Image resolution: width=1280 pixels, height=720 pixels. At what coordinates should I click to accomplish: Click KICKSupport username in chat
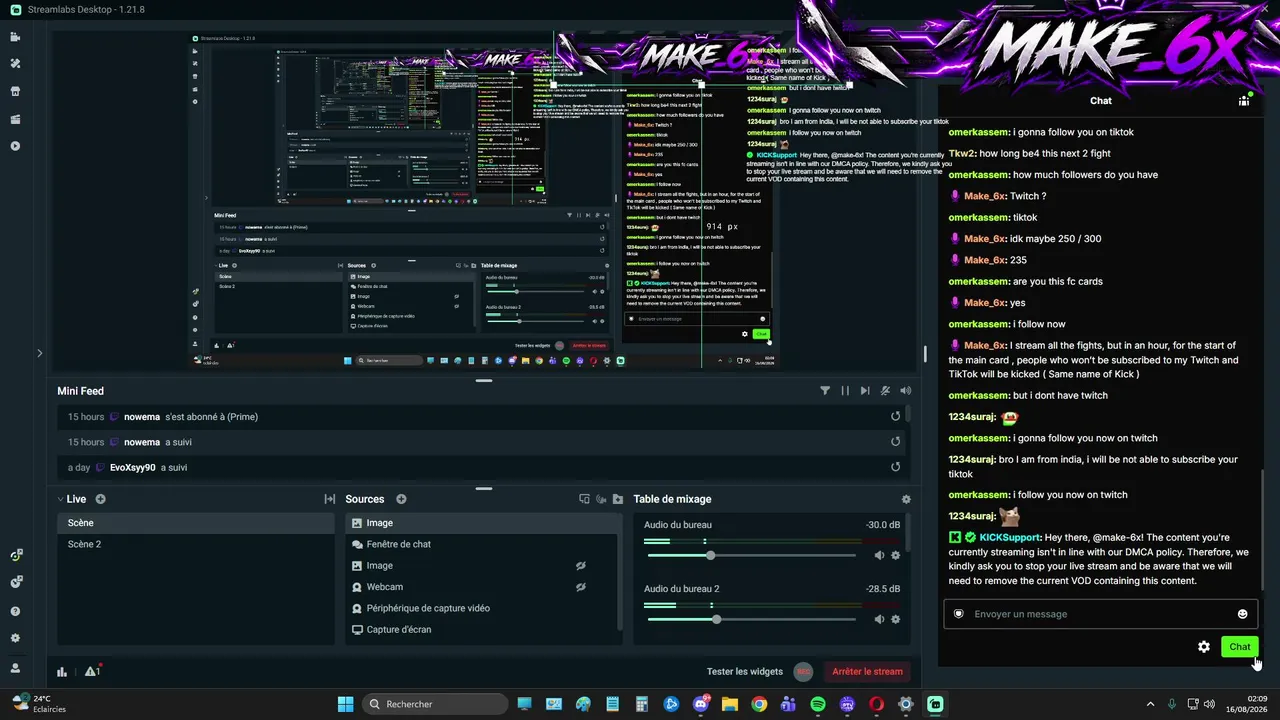[1010, 538]
